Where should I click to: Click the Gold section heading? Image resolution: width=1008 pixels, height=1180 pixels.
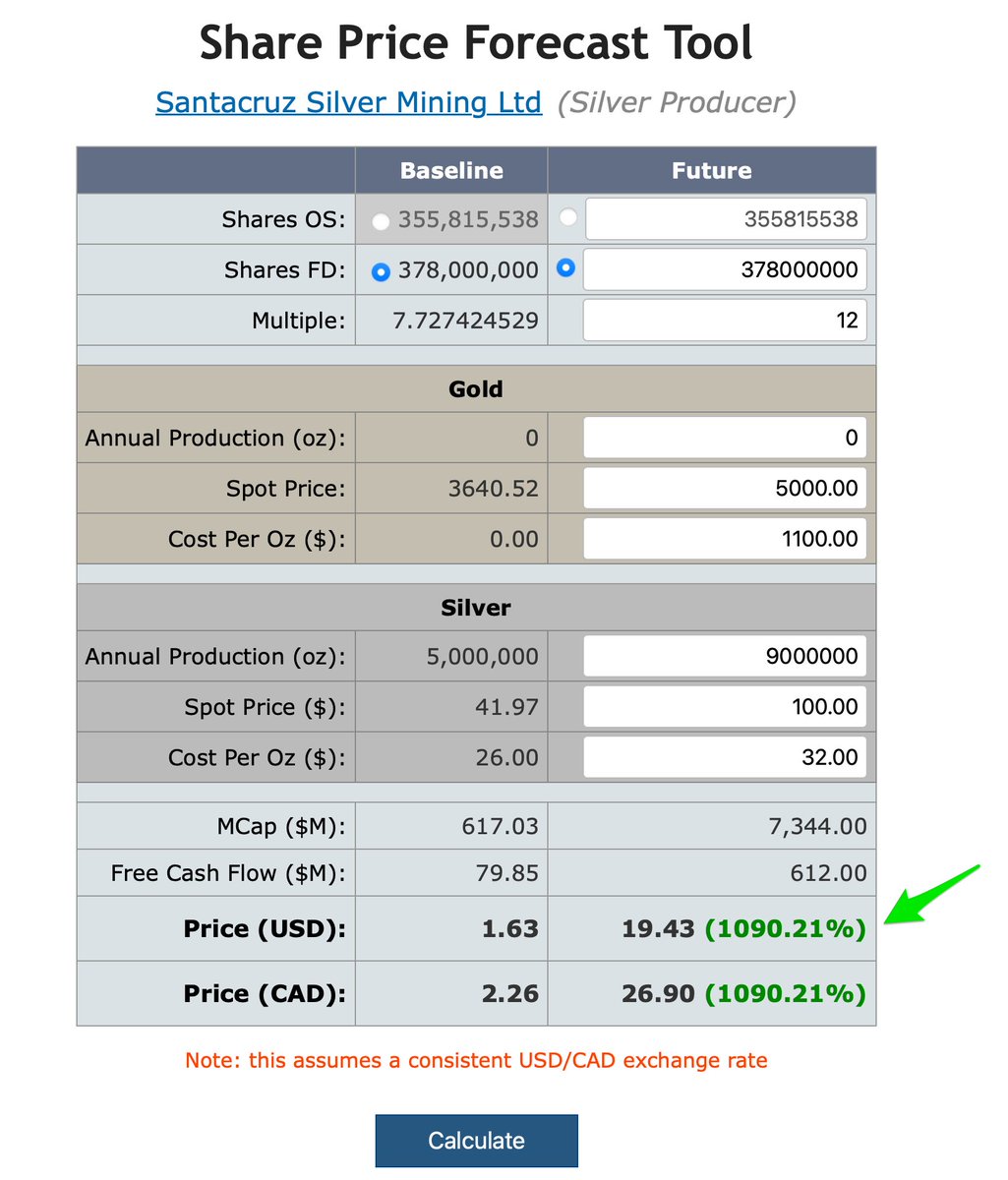(x=476, y=389)
